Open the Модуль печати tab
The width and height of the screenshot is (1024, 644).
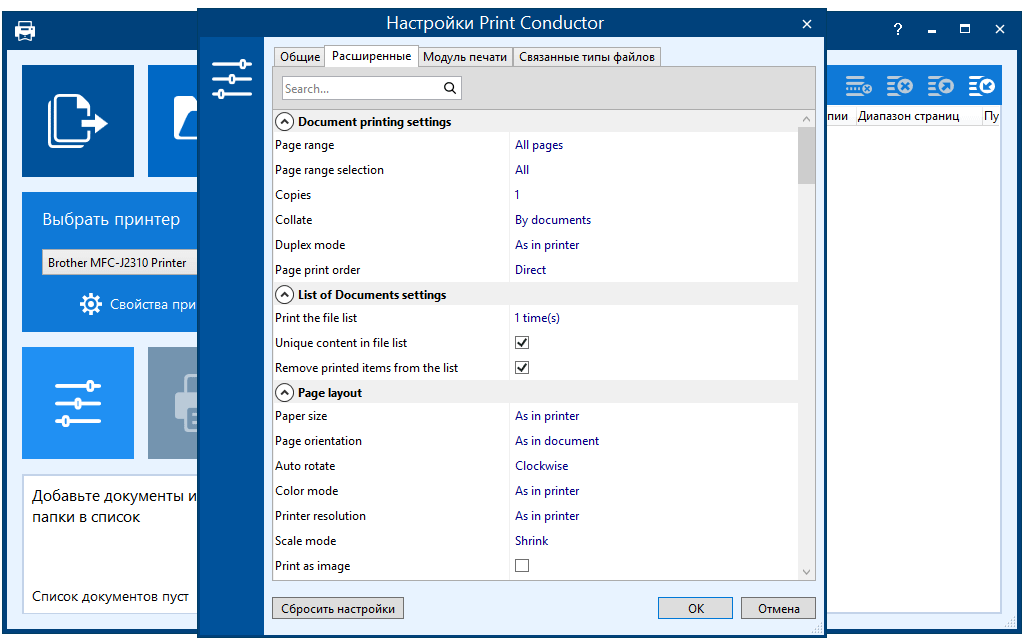465,57
